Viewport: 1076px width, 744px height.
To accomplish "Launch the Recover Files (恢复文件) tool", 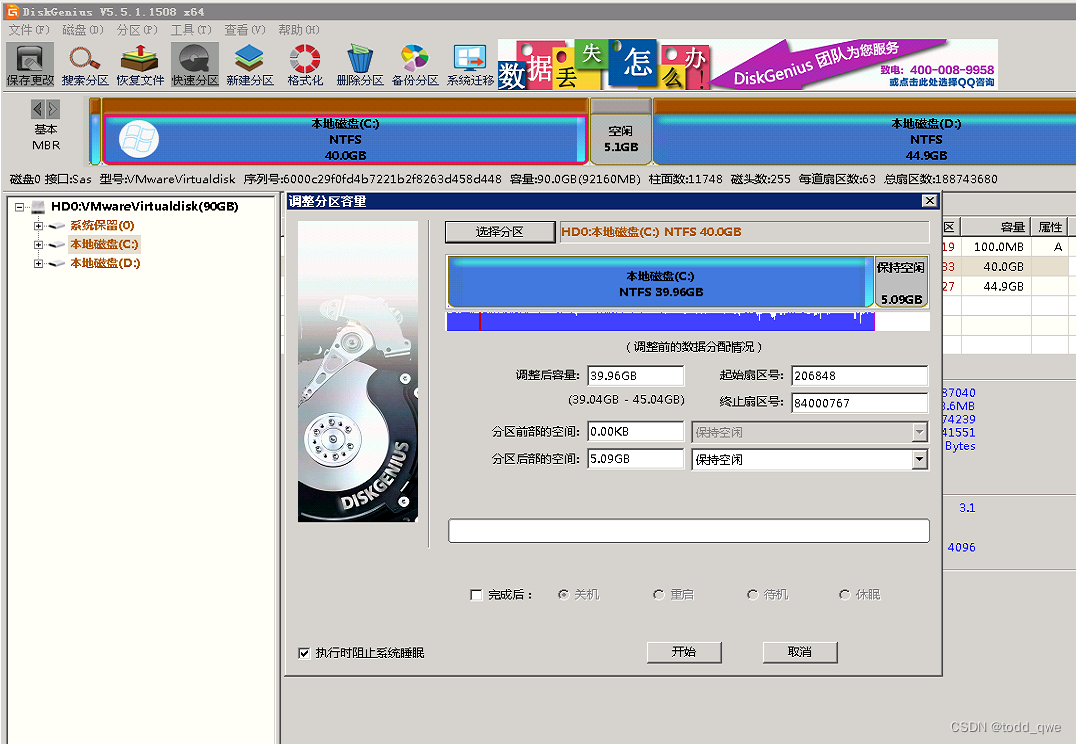I will coord(140,65).
